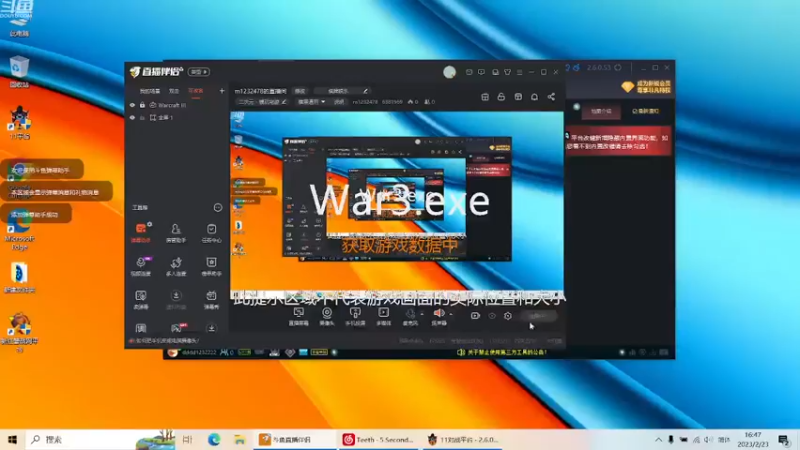Toggle the microphone icon below preview

[410, 315]
